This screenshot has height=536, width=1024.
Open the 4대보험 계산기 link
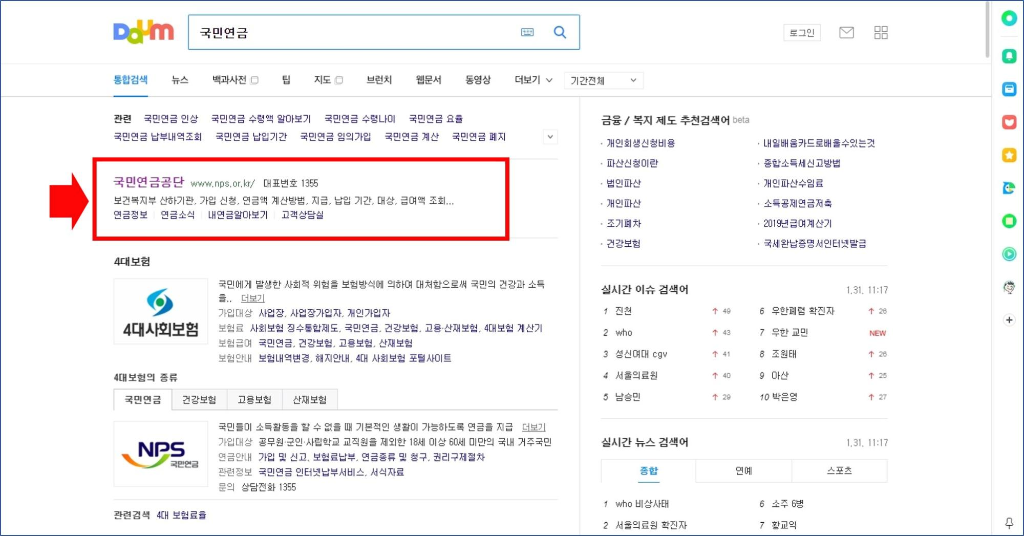(513, 328)
